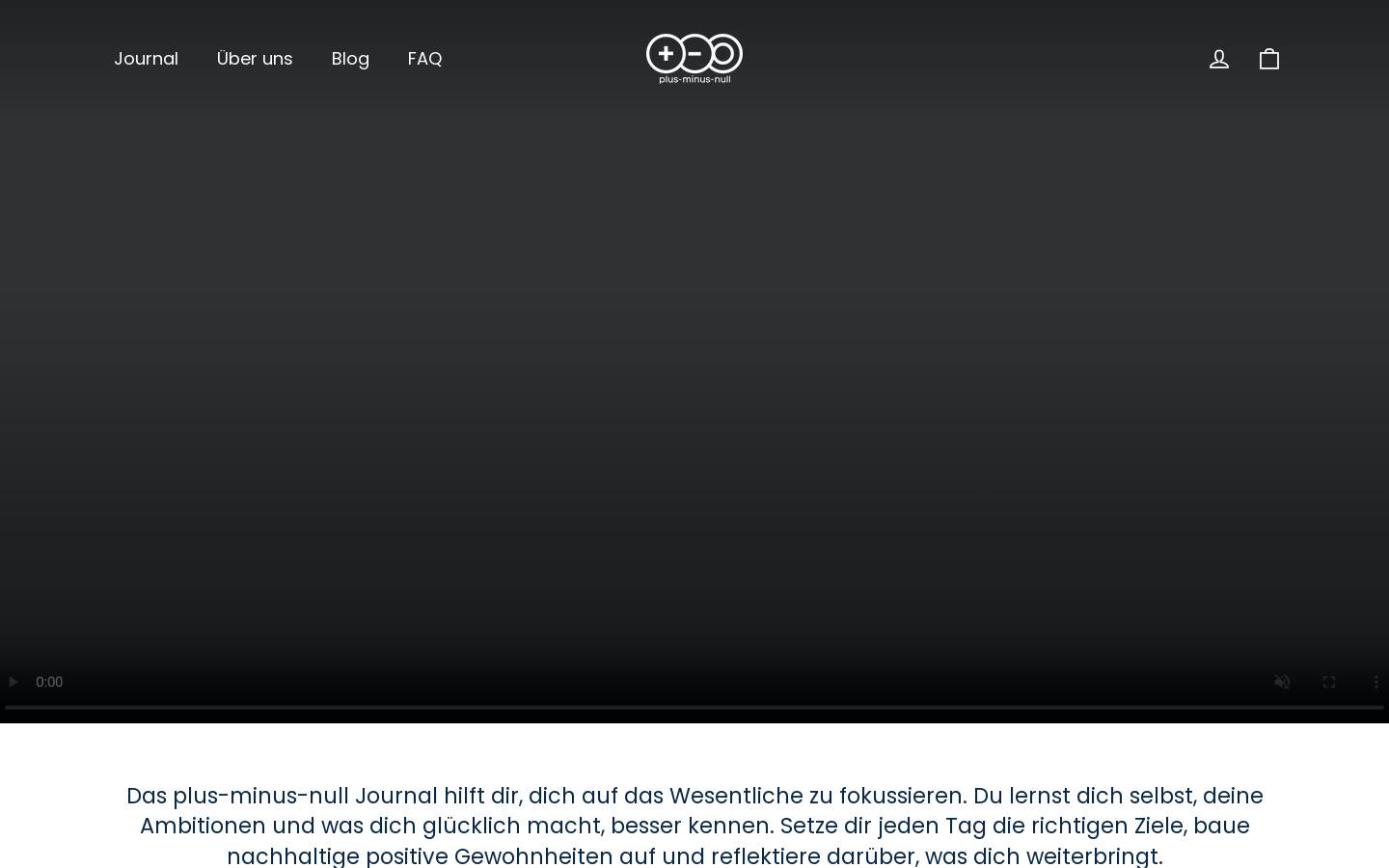This screenshot has width=1389, height=868.
Task: Click the paragraph starting 'Das plus-minus-null Journal hilft dir'
Action: tap(694, 826)
